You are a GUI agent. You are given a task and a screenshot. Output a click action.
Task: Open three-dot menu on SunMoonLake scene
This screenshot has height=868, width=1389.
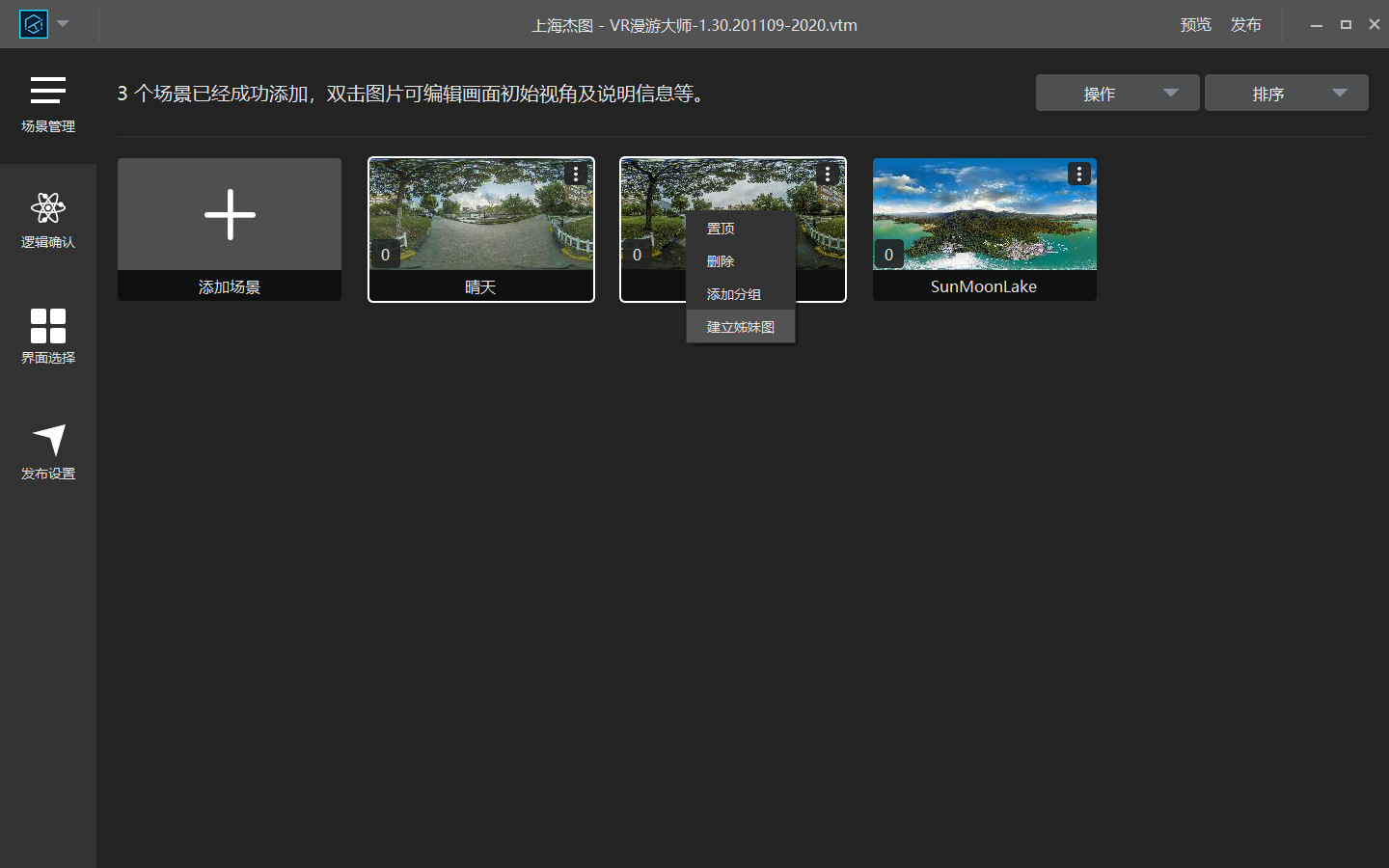(1078, 174)
